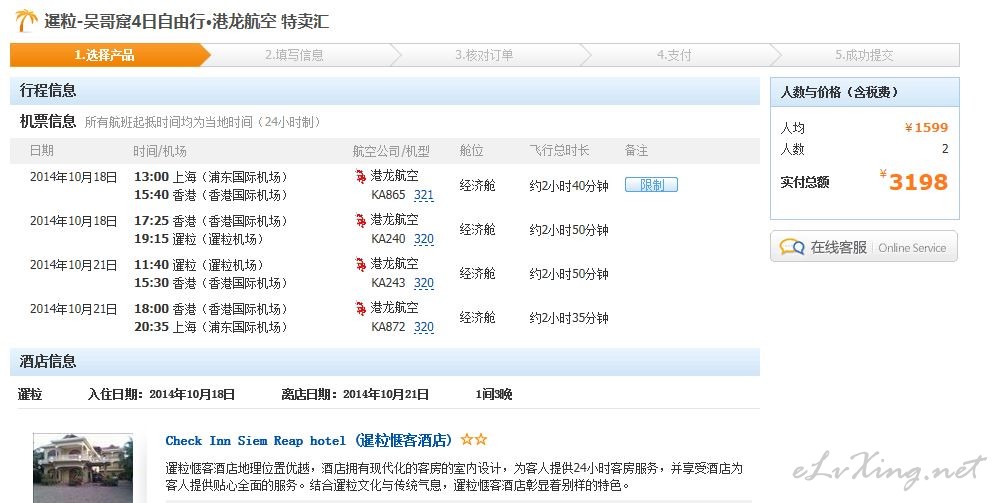Screen dimensions: 997x503
Task: Click the 舱位 column header
Action: 471,150
